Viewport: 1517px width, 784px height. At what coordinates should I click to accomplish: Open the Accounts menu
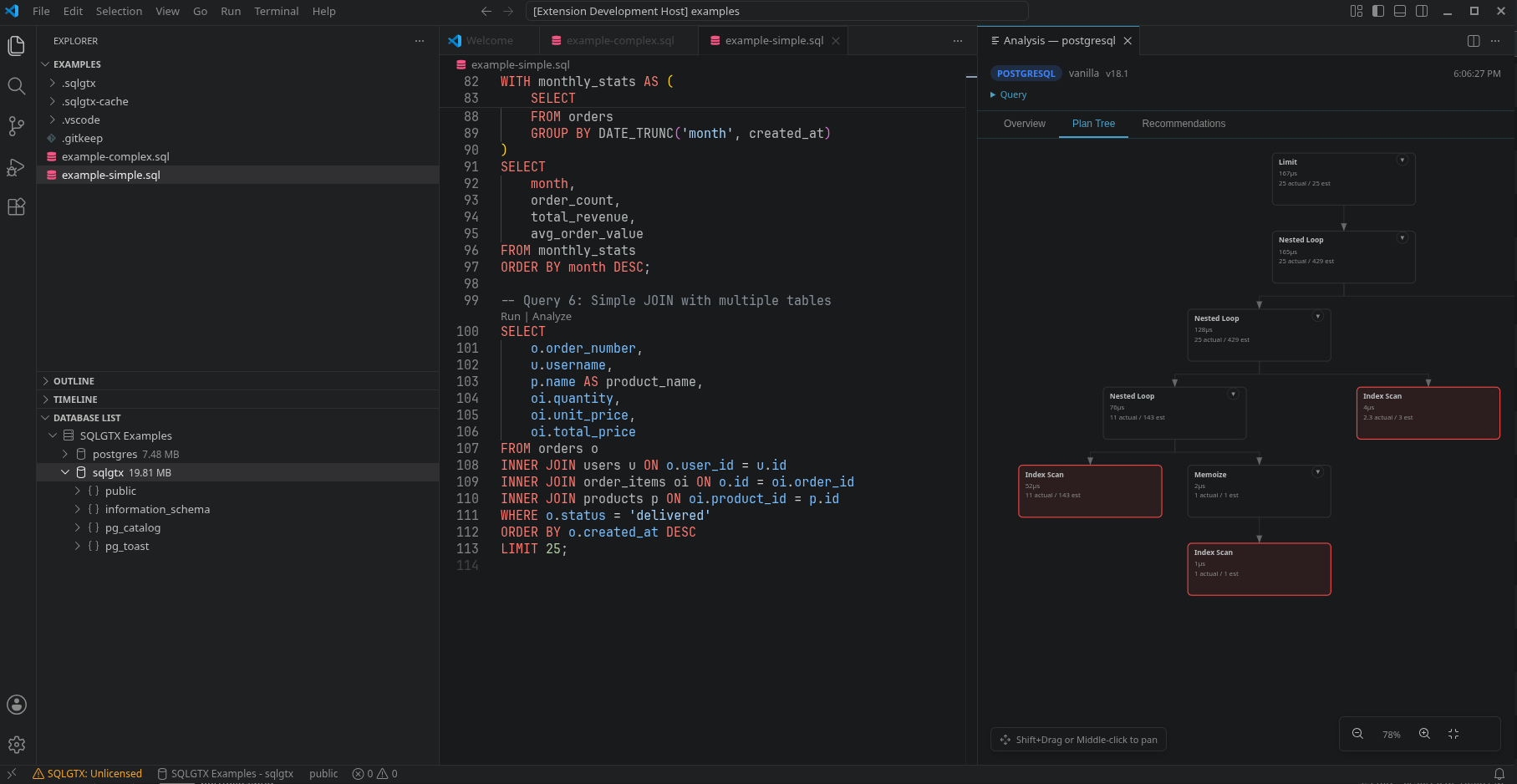[16, 705]
